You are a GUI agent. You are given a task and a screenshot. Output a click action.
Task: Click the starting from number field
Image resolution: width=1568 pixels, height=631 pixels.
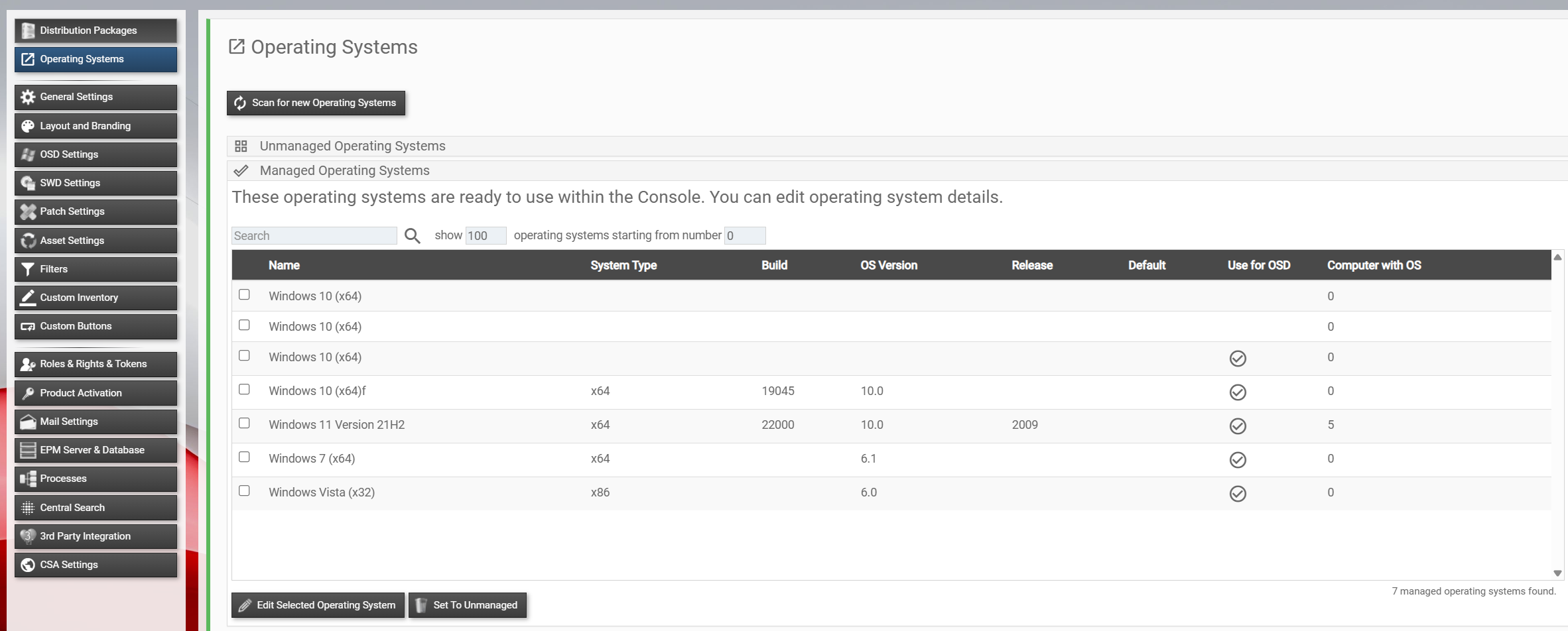[745, 236]
